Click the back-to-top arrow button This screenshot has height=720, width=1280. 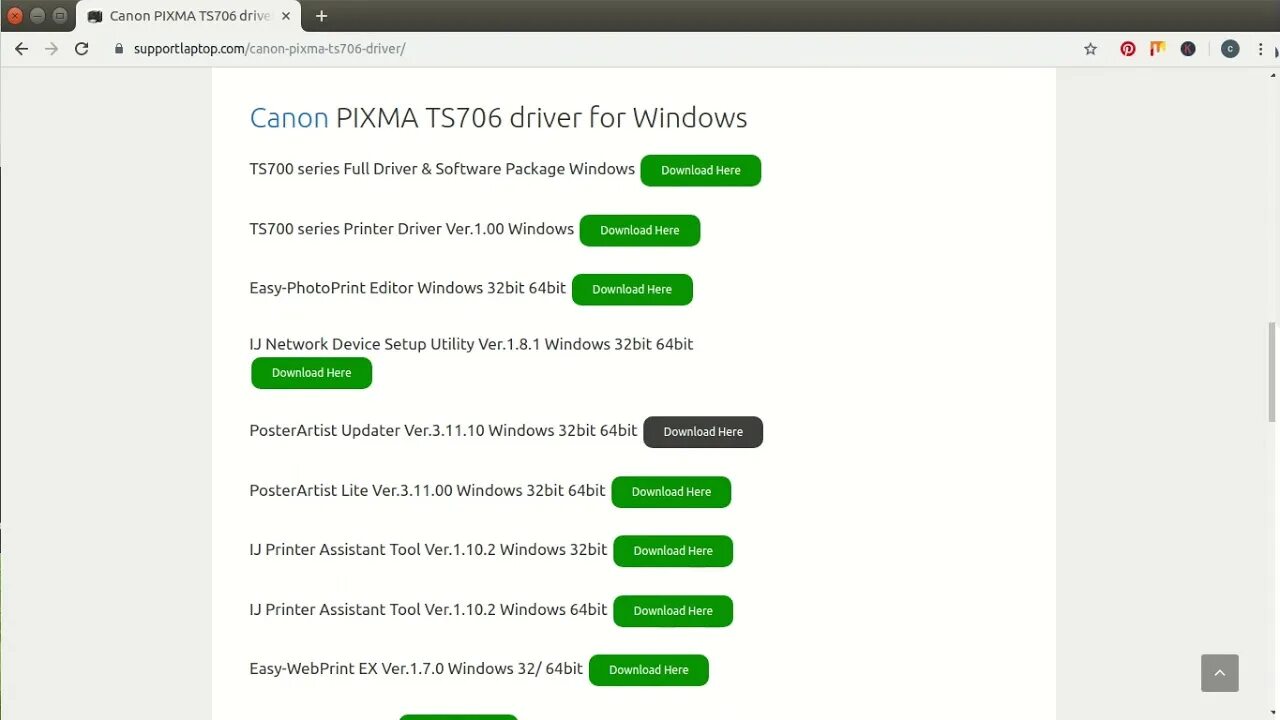[x=1220, y=673]
